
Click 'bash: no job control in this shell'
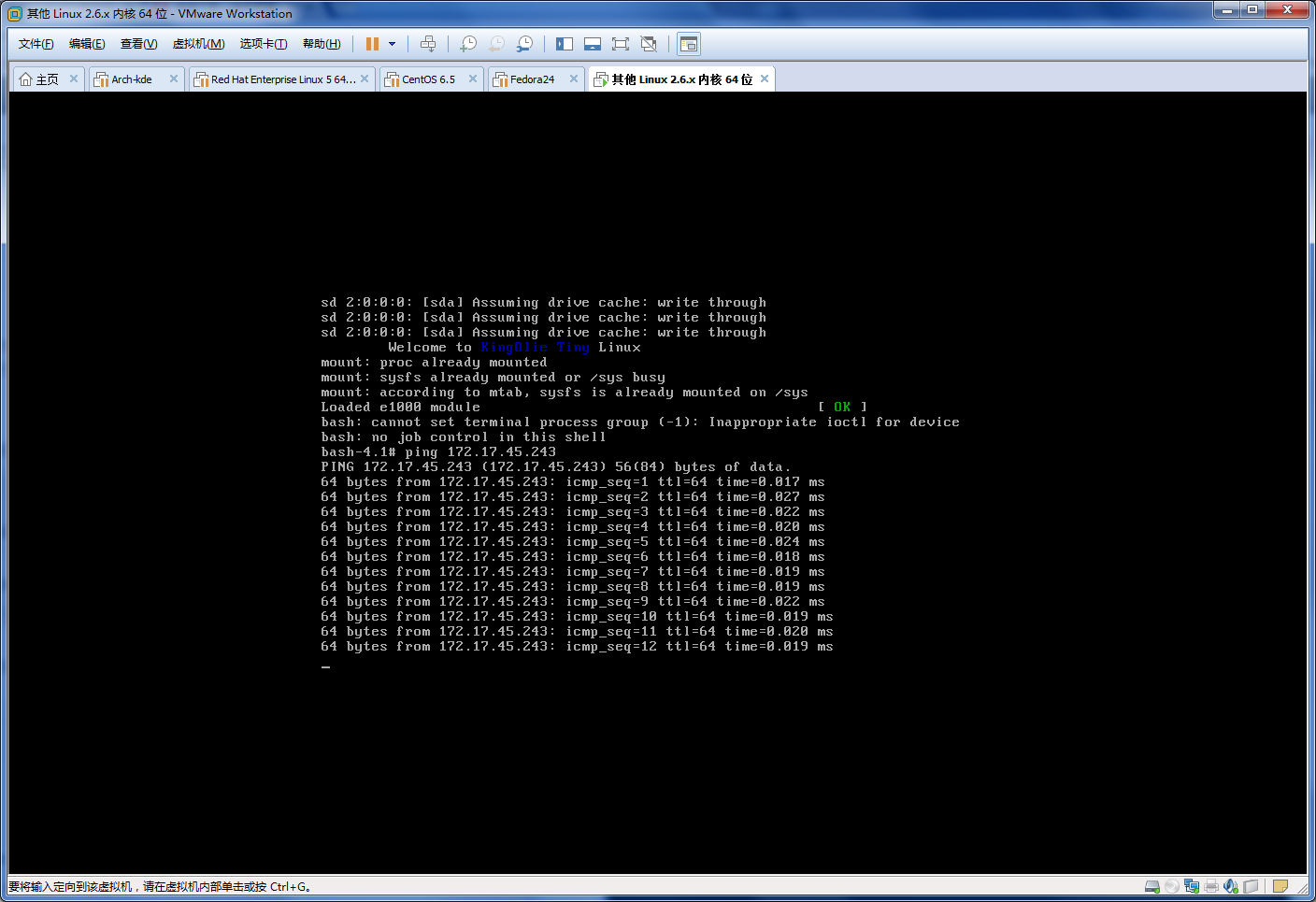[x=464, y=437]
